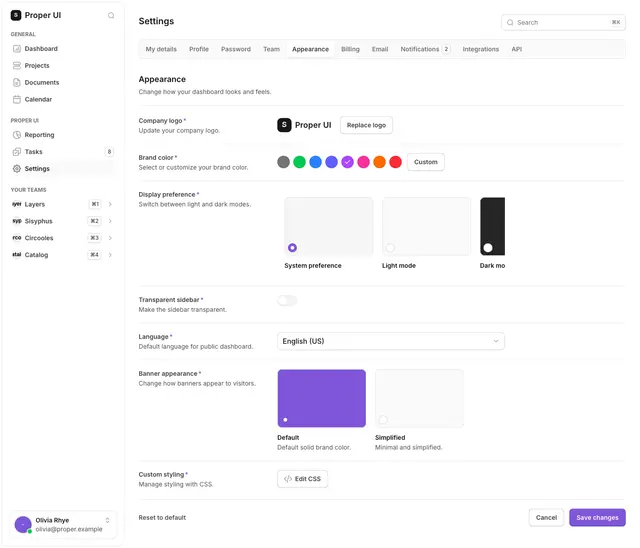The image size is (640, 548).
Task: Choose the gray brand color swatch
Action: tap(283, 162)
